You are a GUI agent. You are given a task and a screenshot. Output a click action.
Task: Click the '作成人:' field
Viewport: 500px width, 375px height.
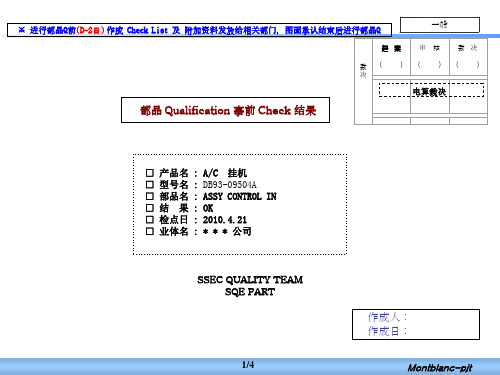pyautogui.click(x=388, y=317)
